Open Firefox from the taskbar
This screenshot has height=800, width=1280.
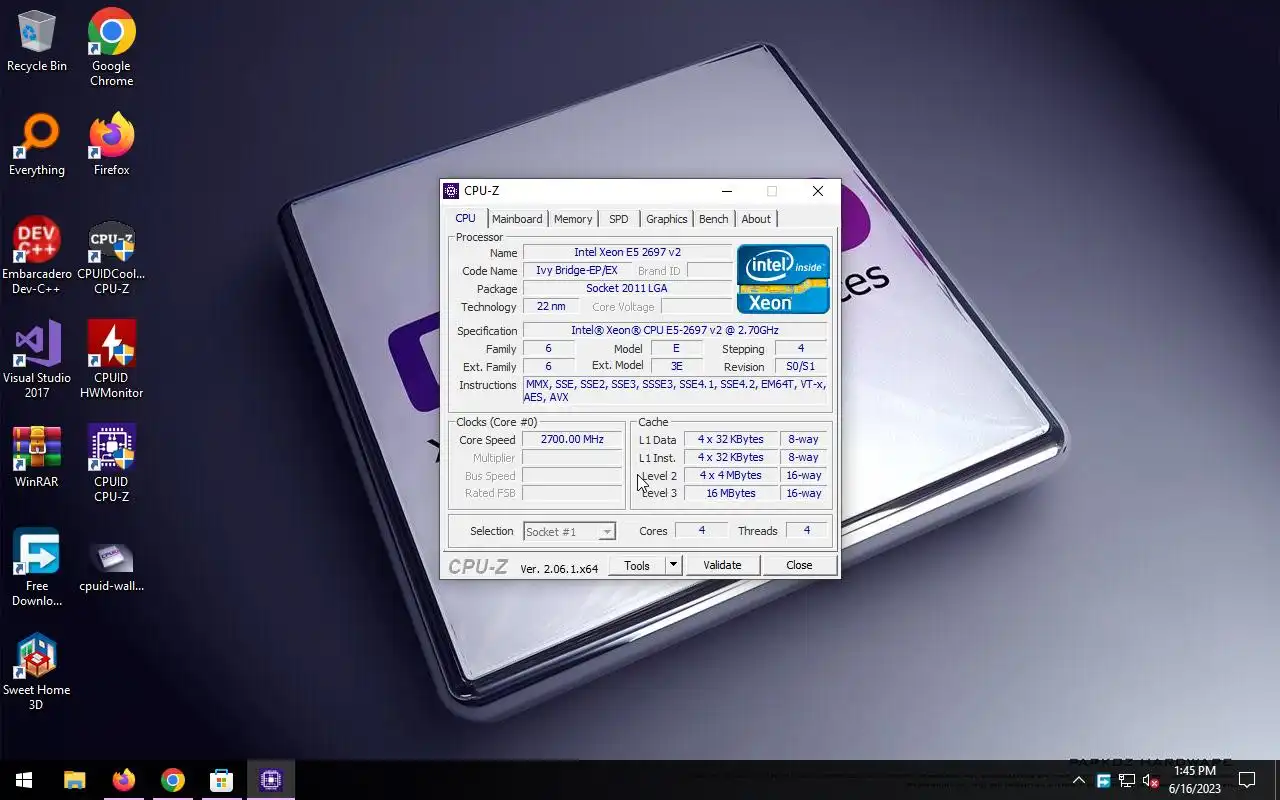tap(124, 780)
